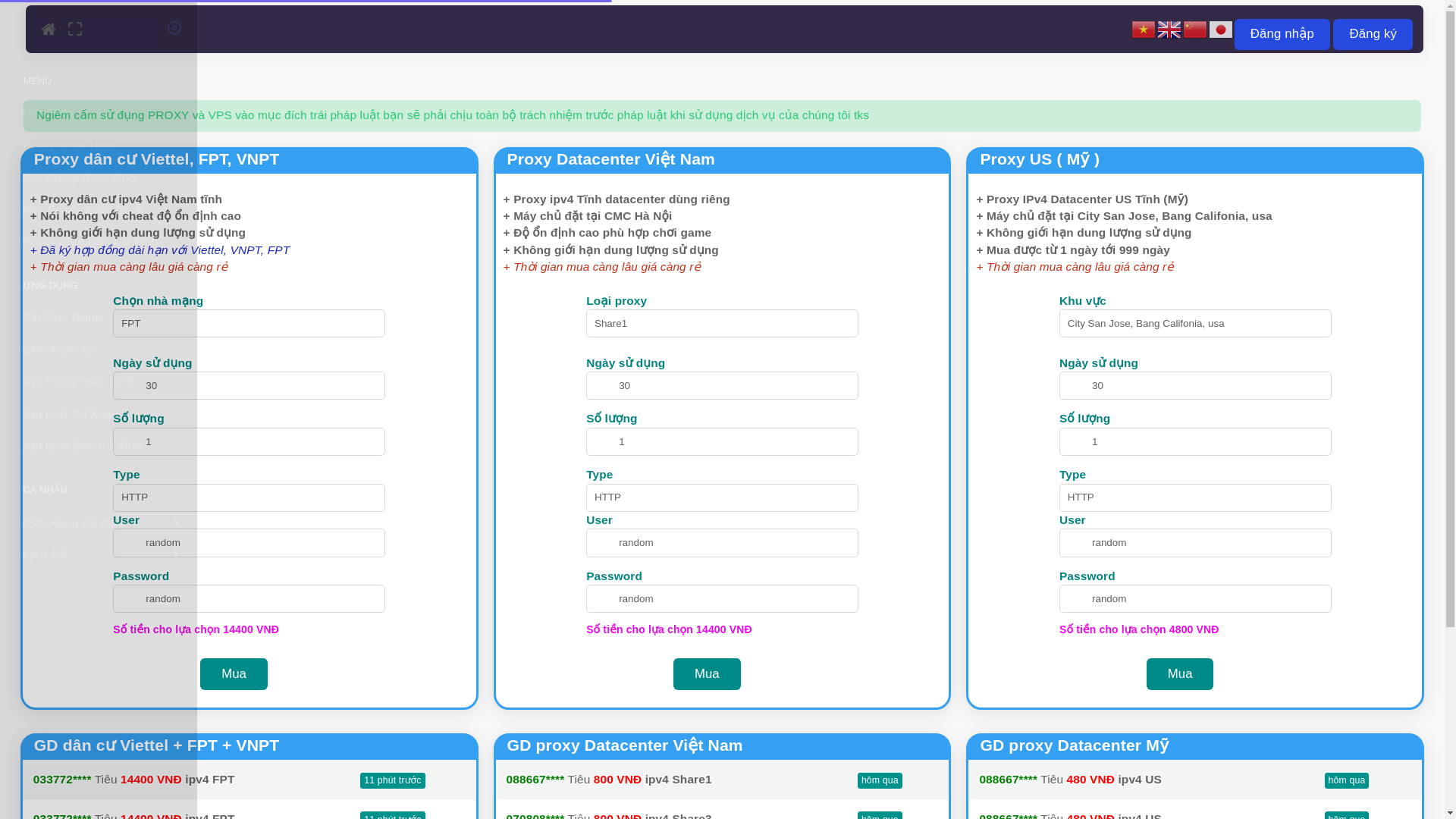Focus Số lượng field in Proxy US card
1456x819 pixels.
pyautogui.click(x=1195, y=441)
